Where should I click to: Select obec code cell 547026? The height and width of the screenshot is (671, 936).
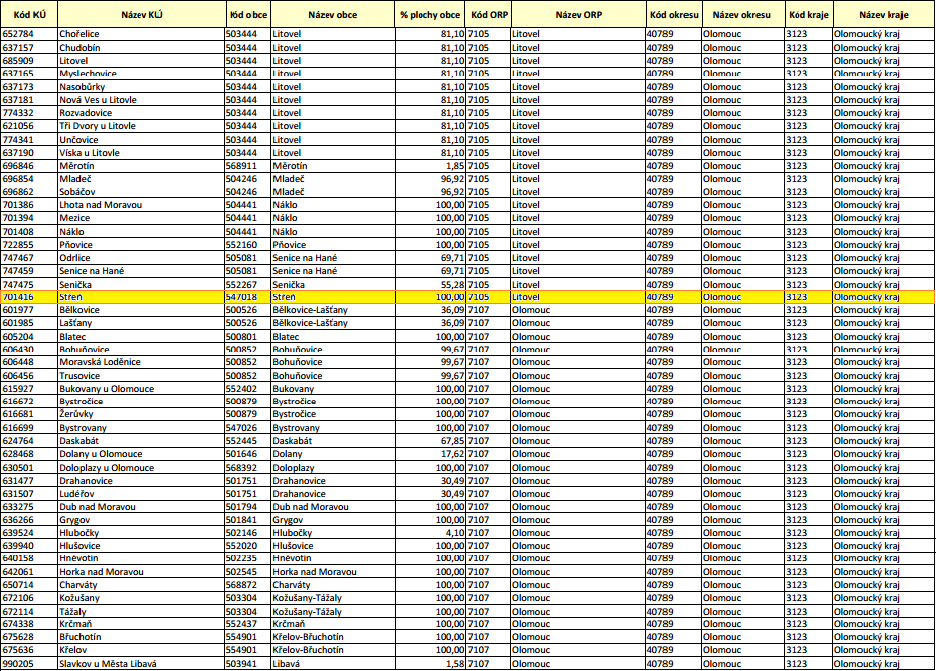coord(248,428)
